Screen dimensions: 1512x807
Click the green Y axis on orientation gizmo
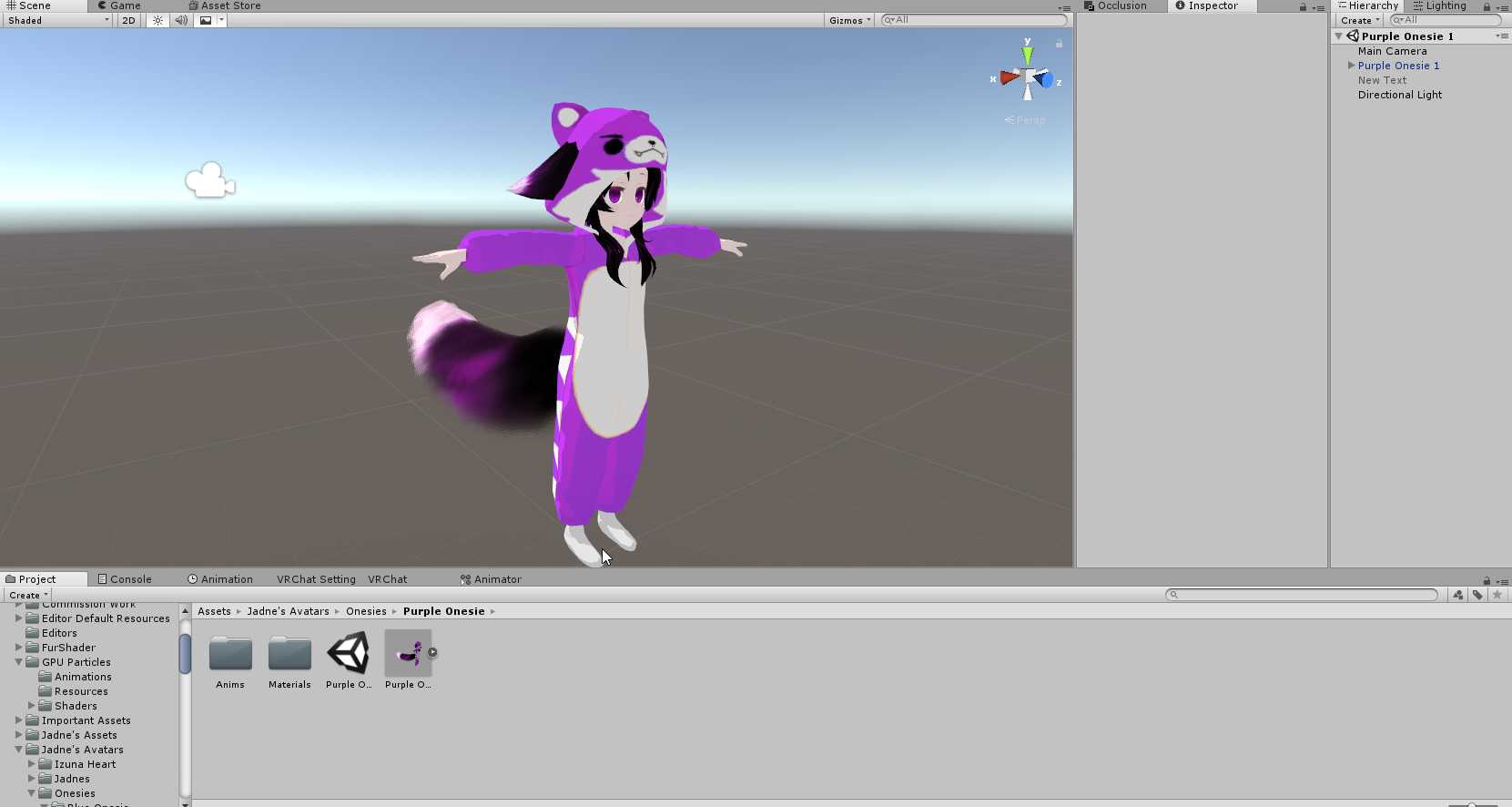(1028, 55)
